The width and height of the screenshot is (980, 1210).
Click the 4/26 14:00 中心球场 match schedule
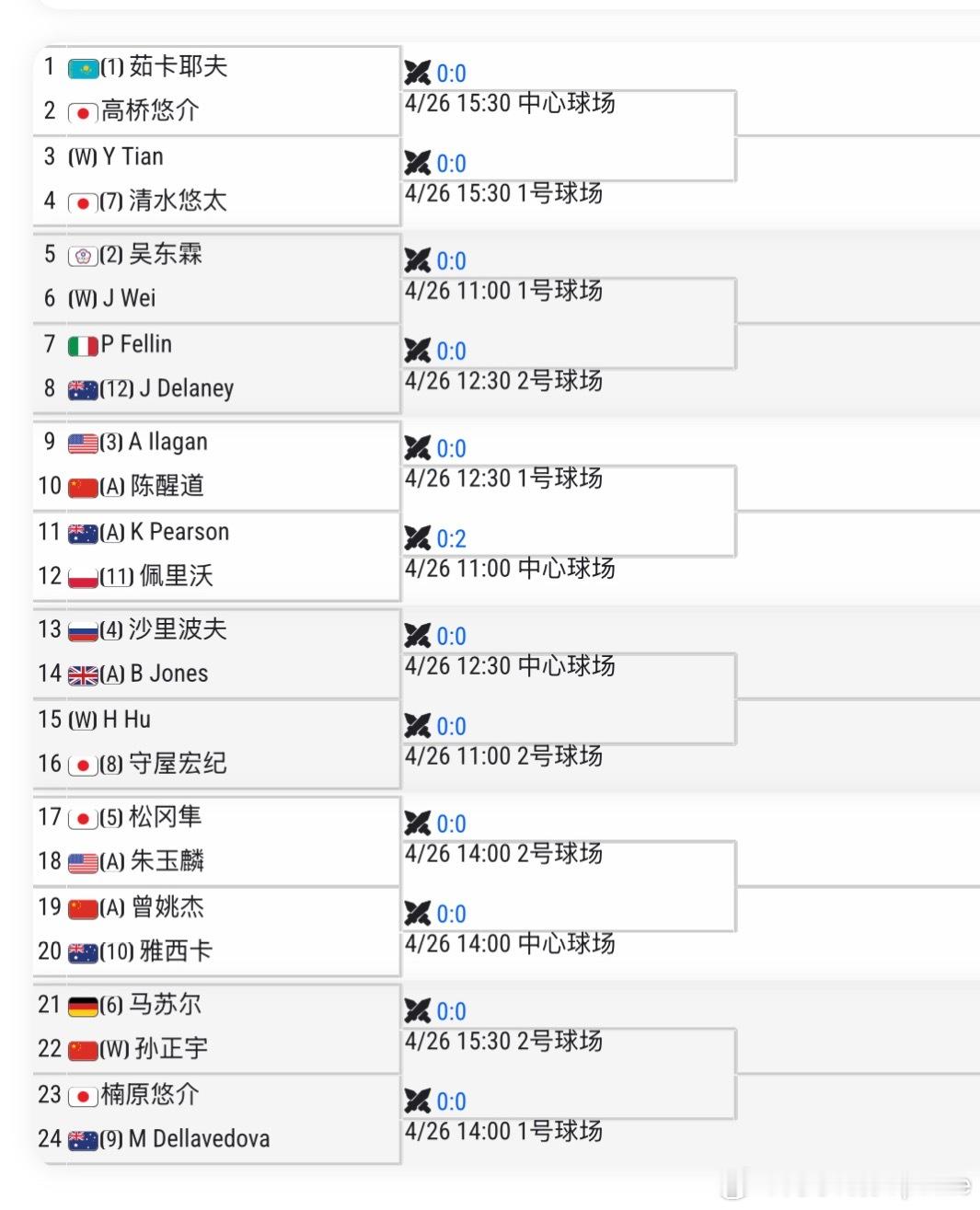tap(510, 944)
